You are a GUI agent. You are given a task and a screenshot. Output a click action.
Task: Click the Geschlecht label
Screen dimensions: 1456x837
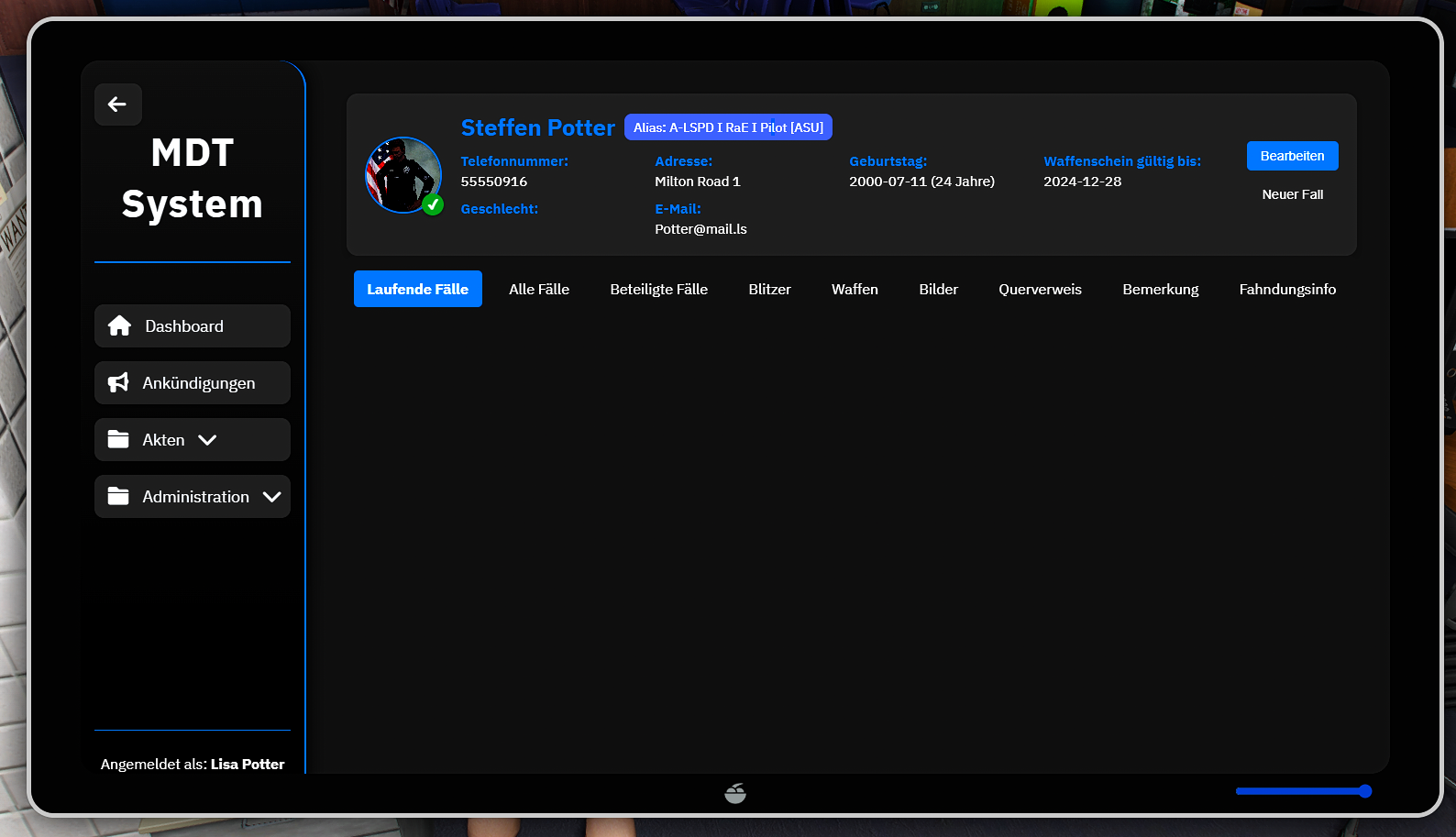pyautogui.click(x=500, y=209)
